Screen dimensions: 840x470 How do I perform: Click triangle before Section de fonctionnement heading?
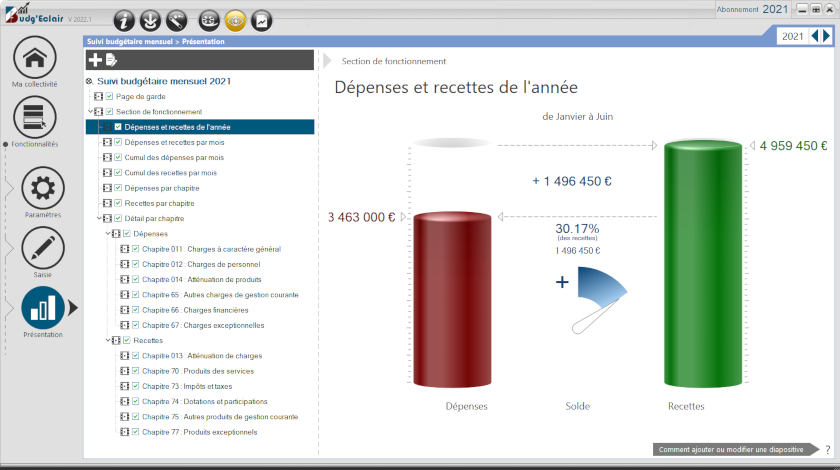[327, 61]
